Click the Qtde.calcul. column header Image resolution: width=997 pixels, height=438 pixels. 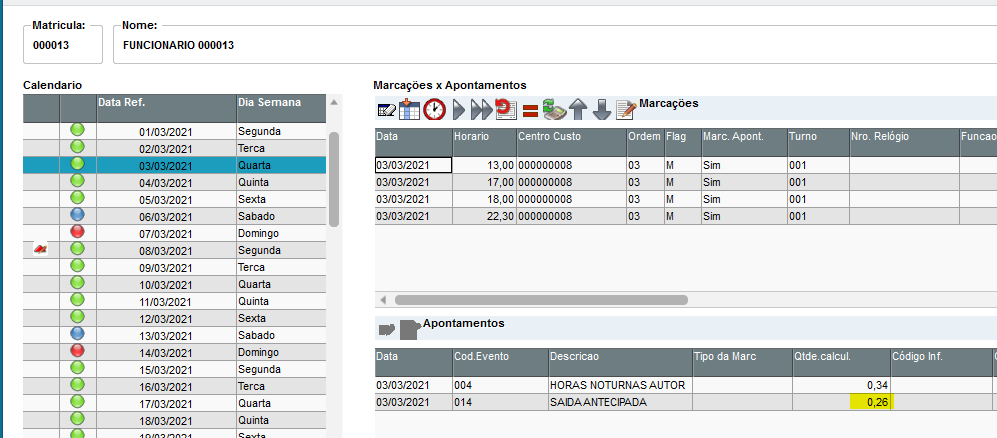click(x=842, y=362)
